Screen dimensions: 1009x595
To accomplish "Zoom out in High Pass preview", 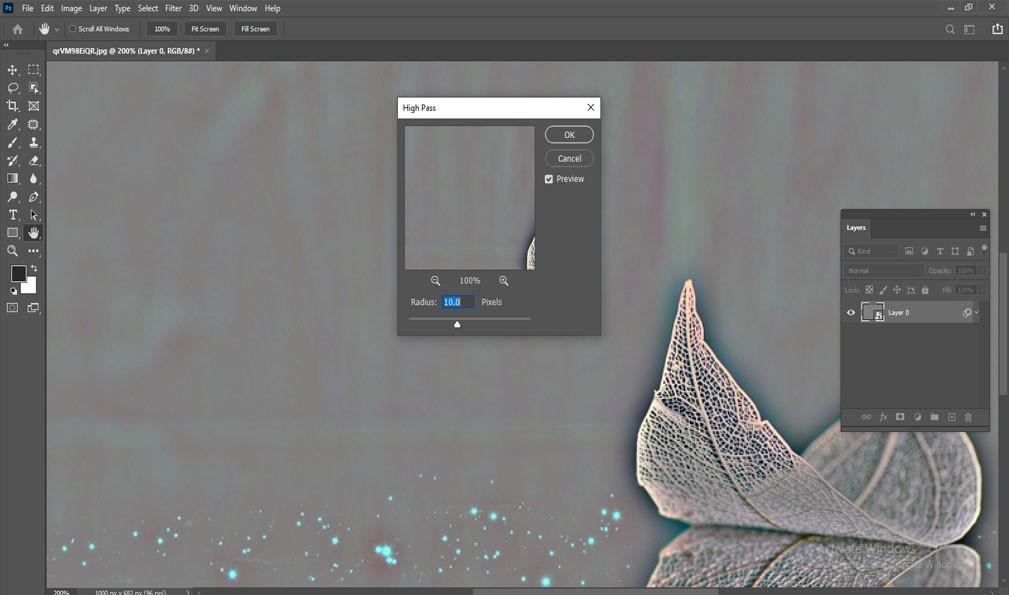I will tap(436, 280).
